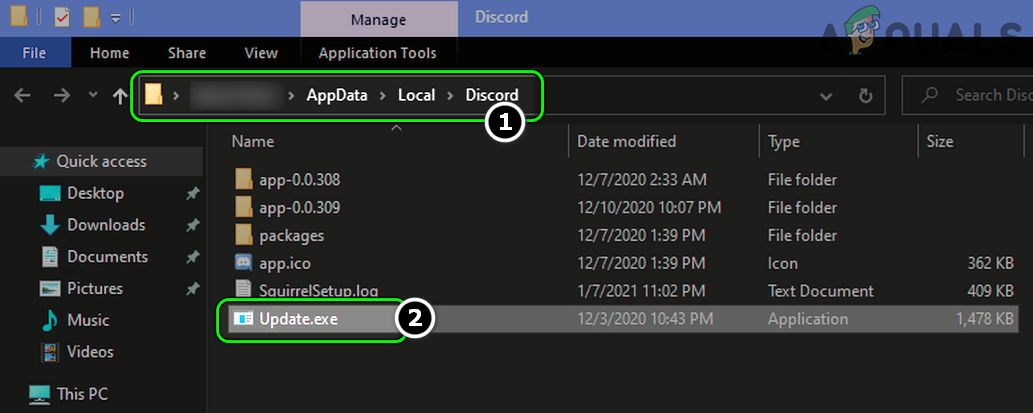
Task: Open the File menu
Action: click(34, 53)
